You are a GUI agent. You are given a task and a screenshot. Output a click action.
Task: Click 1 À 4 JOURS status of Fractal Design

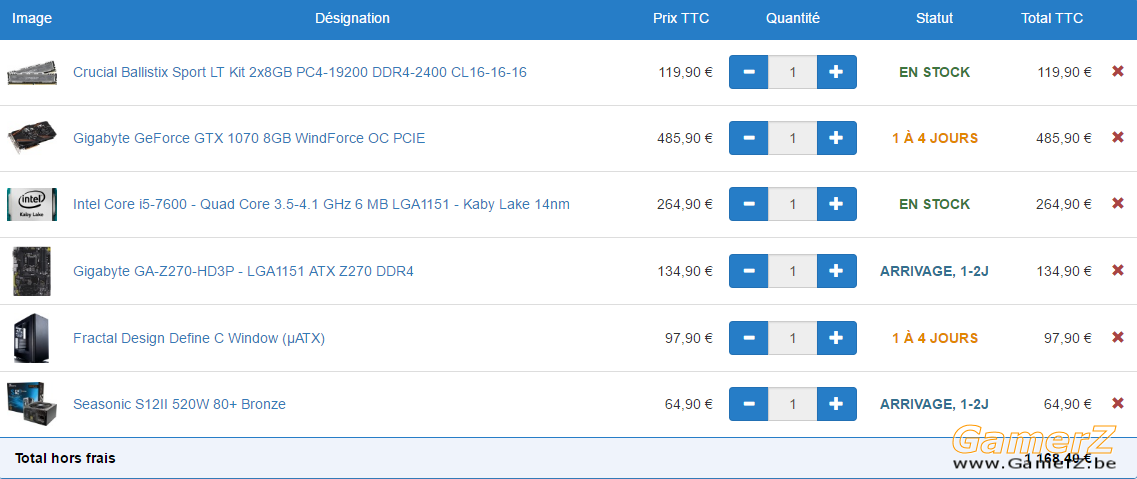[x=934, y=338]
